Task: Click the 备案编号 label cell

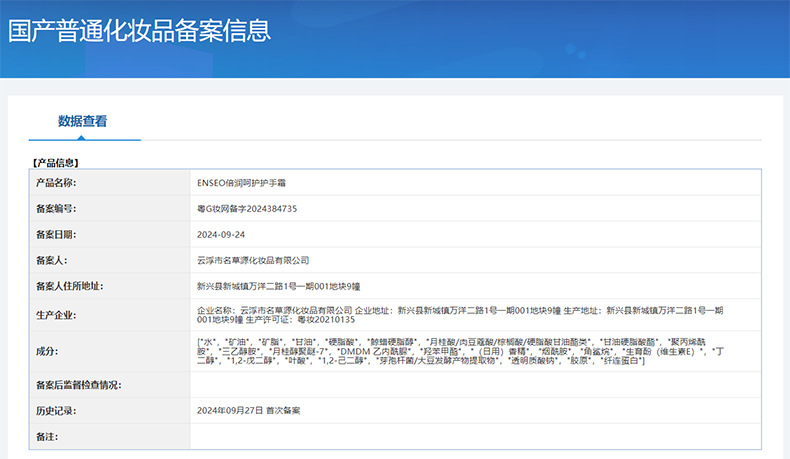Action: tap(110, 209)
